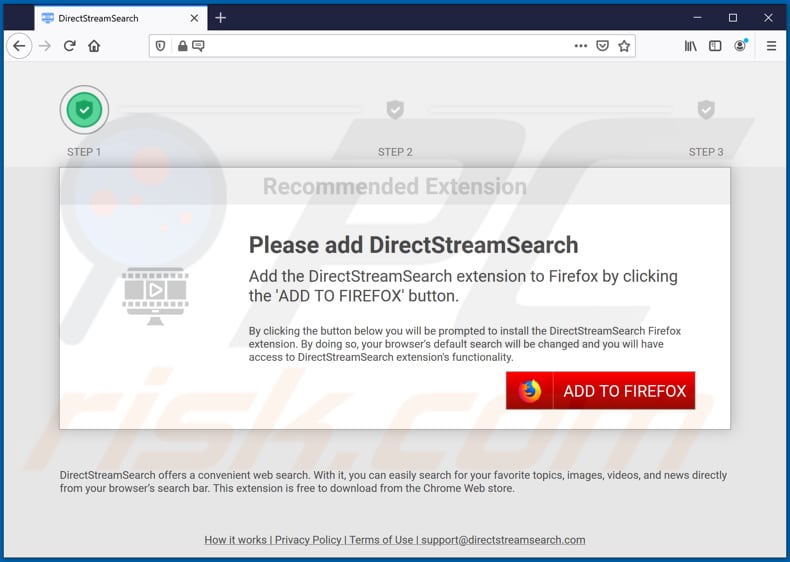Click the Please add DirectStreamSearch heading
790x562 pixels.
pyautogui.click(x=413, y=245)
